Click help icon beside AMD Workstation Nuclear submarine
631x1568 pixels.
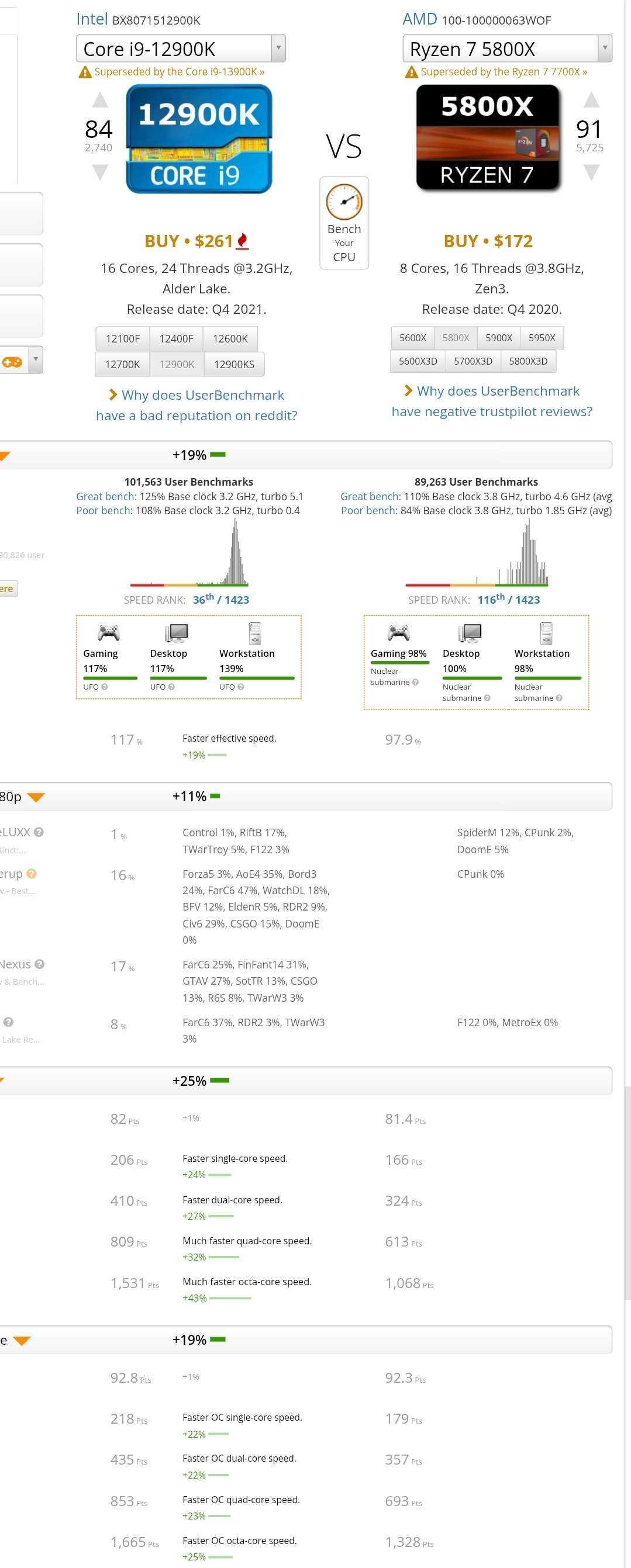(559, 698)
